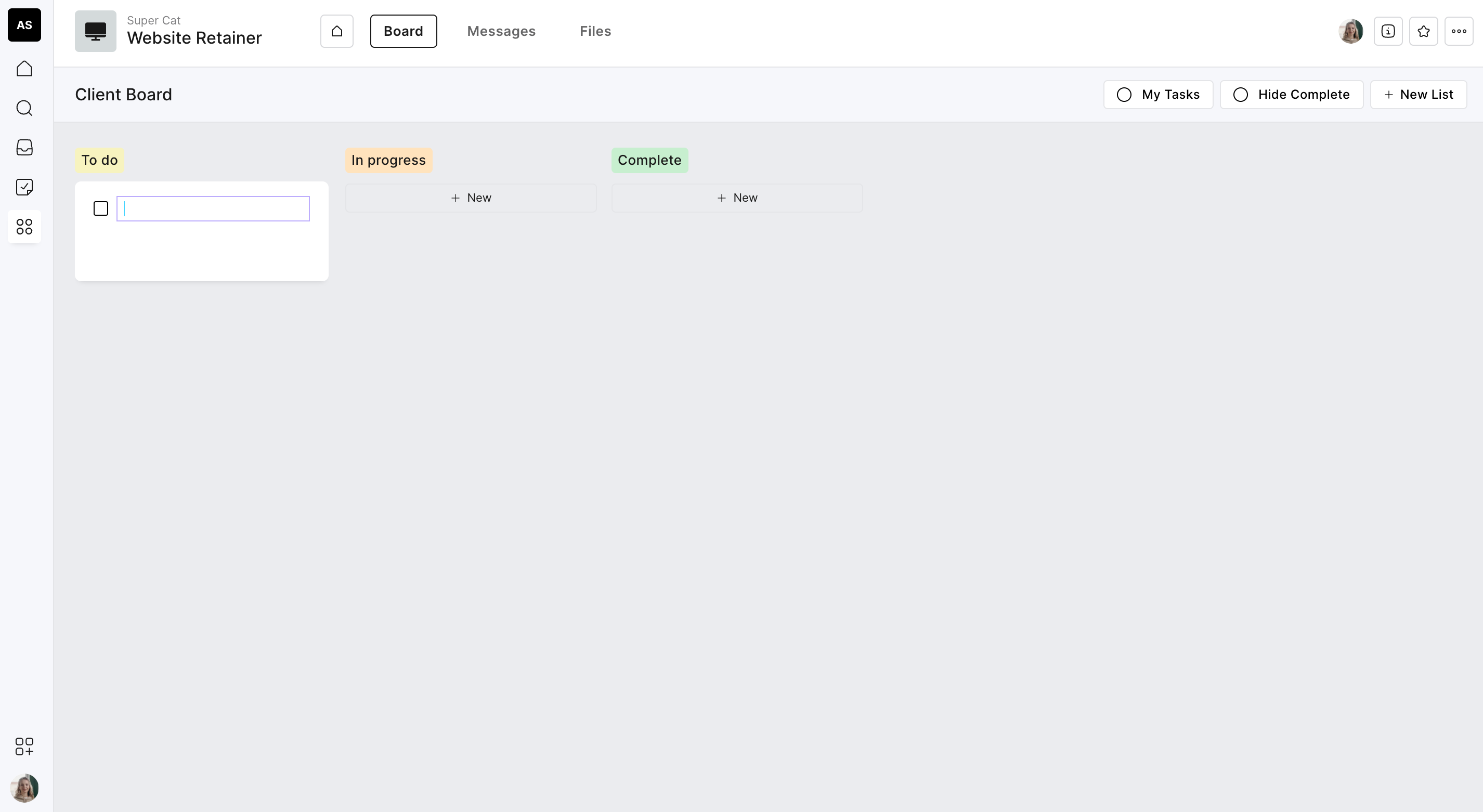Click the project home button
The image size is (1483, 812).
point(337,31)
